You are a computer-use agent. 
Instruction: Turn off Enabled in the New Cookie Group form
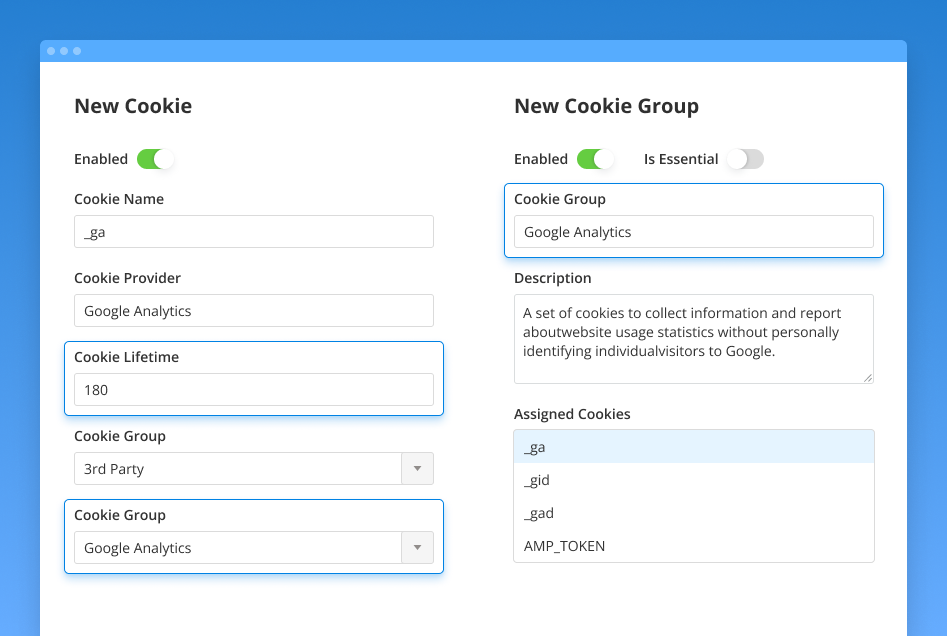click(595, 159)
